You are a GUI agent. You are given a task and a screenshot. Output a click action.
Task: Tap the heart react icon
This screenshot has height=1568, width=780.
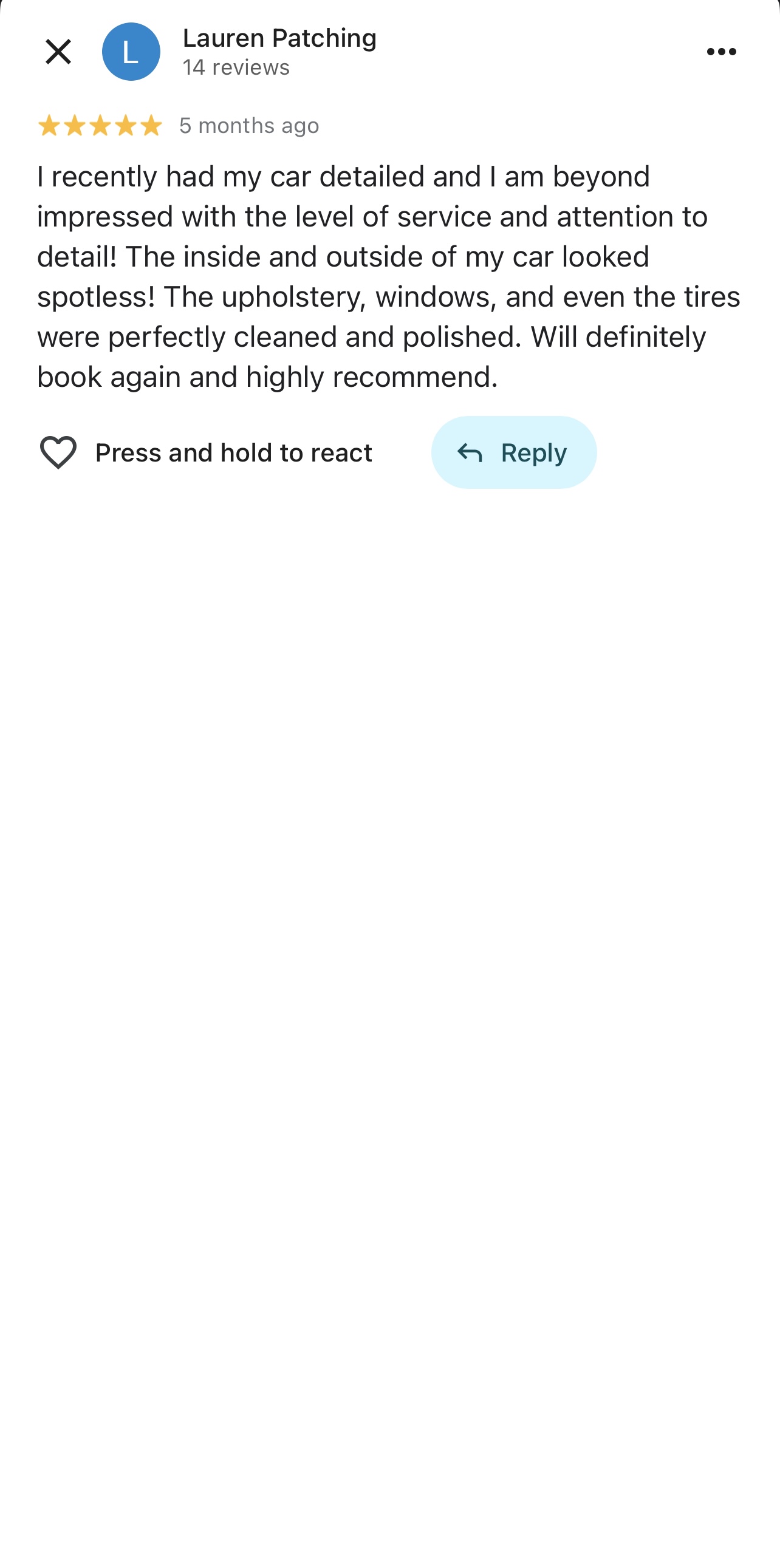(58, 452)
